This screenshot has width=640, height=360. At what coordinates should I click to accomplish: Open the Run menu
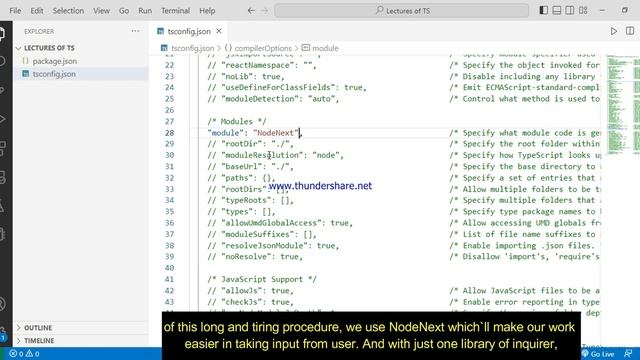click(x=145, y=11)
